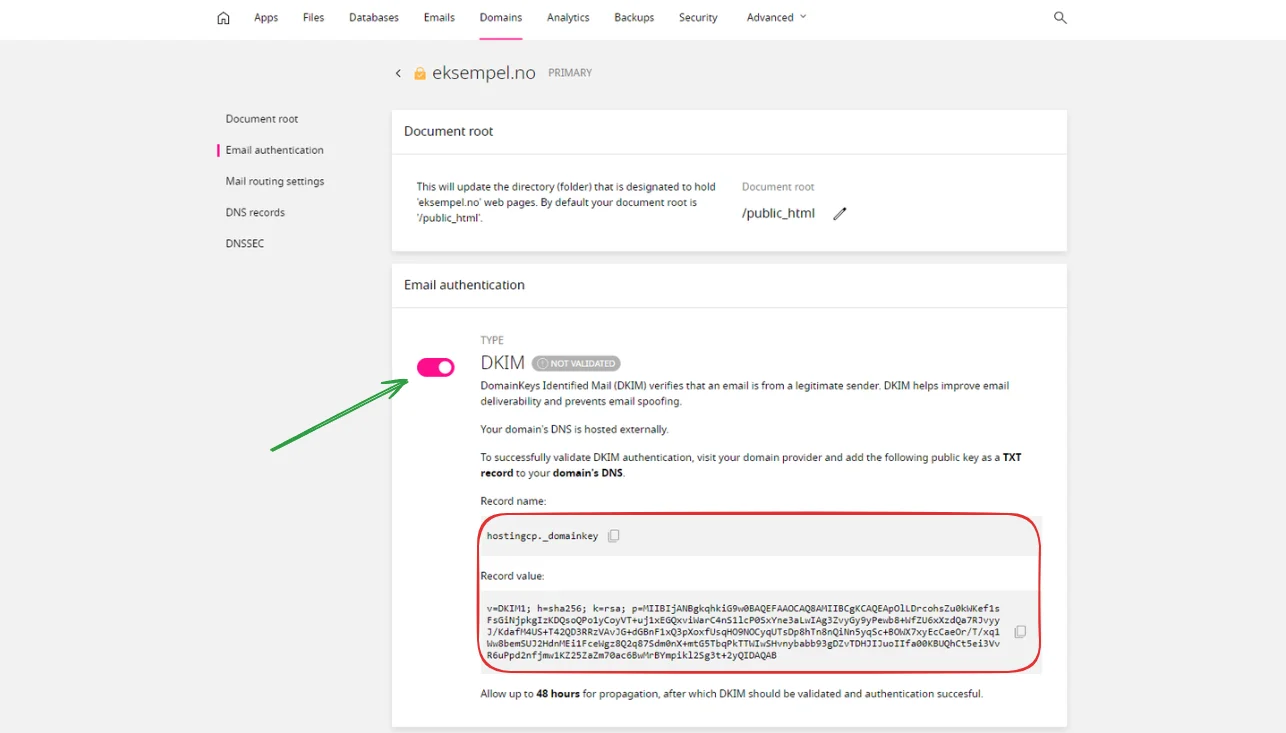Open the Backups menu
Viewport: 1286px width, 733px height.
tap(634, 18)
